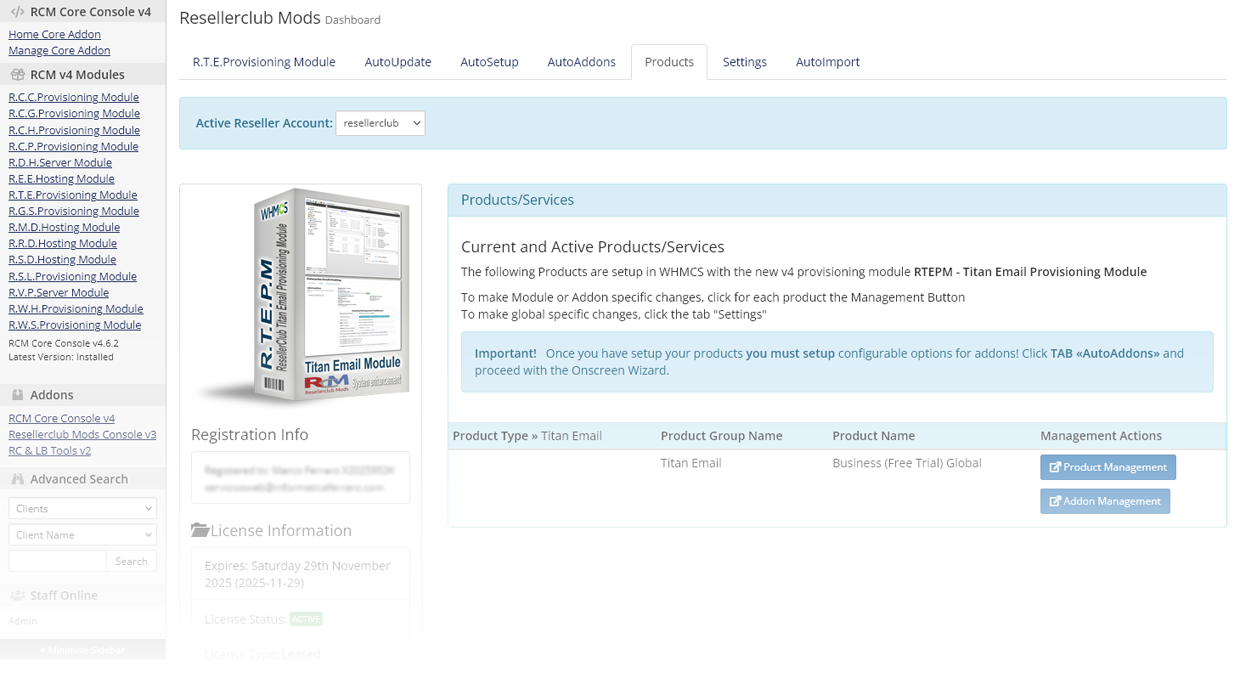Click the 'Registration Info' heading
The width and height of the screenshot is (1240, 678).
[x=250, y=434]
